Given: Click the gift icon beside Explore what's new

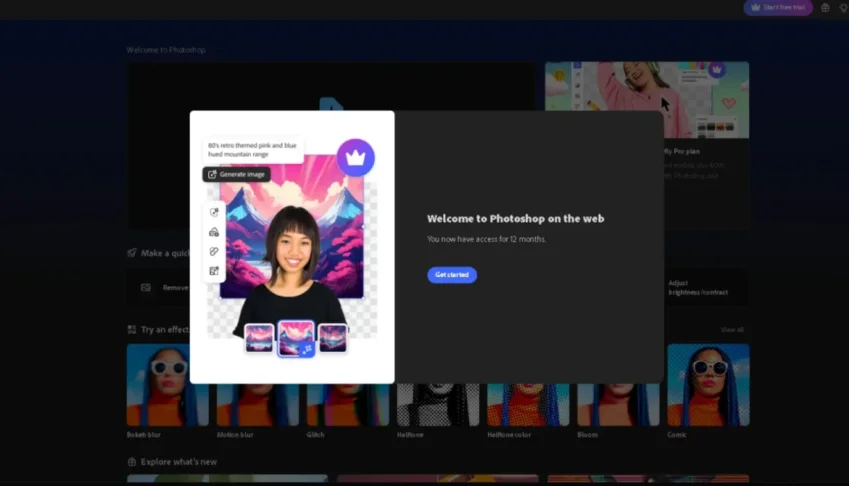Looking at the screenshot, I should 132,462.
